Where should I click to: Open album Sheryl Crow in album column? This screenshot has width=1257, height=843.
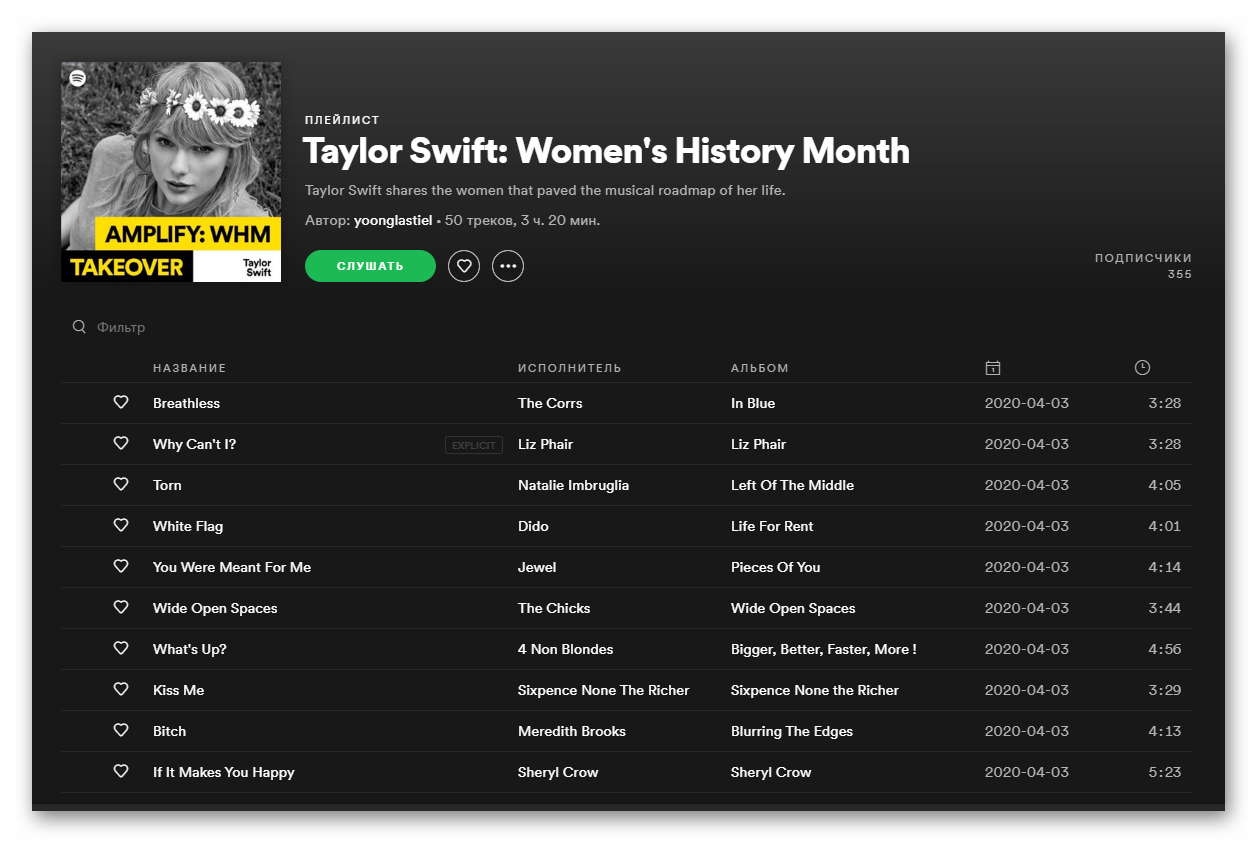click(x=771, y=772)
